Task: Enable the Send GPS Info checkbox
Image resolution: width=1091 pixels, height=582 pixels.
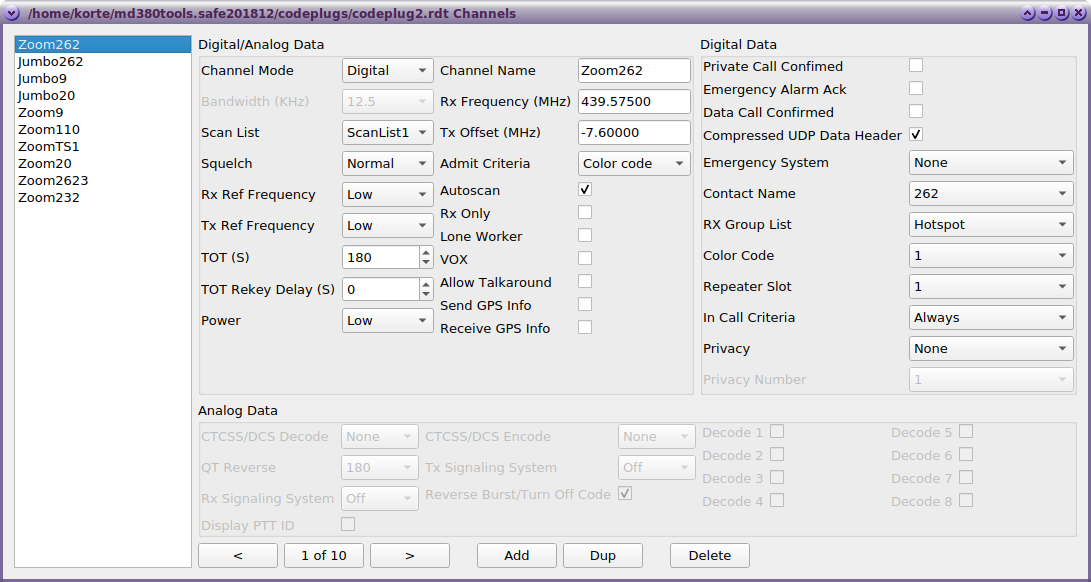Action: (x=584, y=304)
